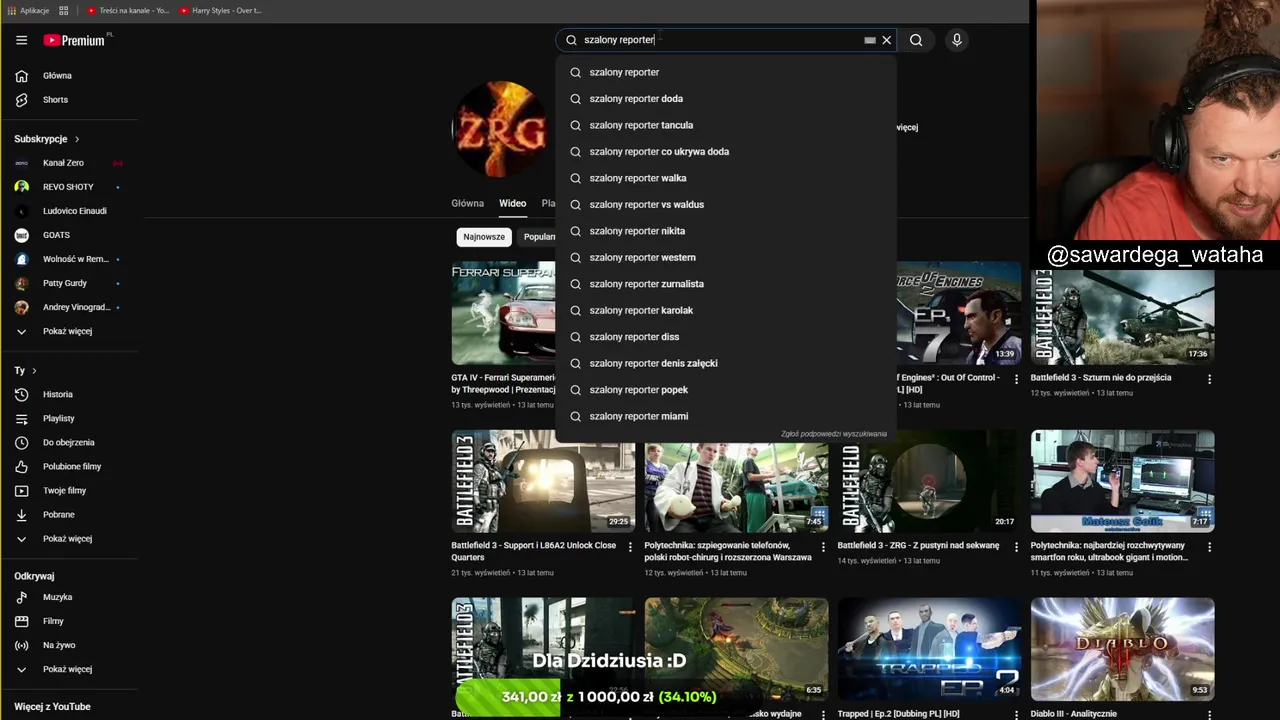This screenshot has height=720, width=1280.
Task: Open Diablo III Analitycznie video thumbnail
Action: pyautogui.click(x=1122, y=648)
